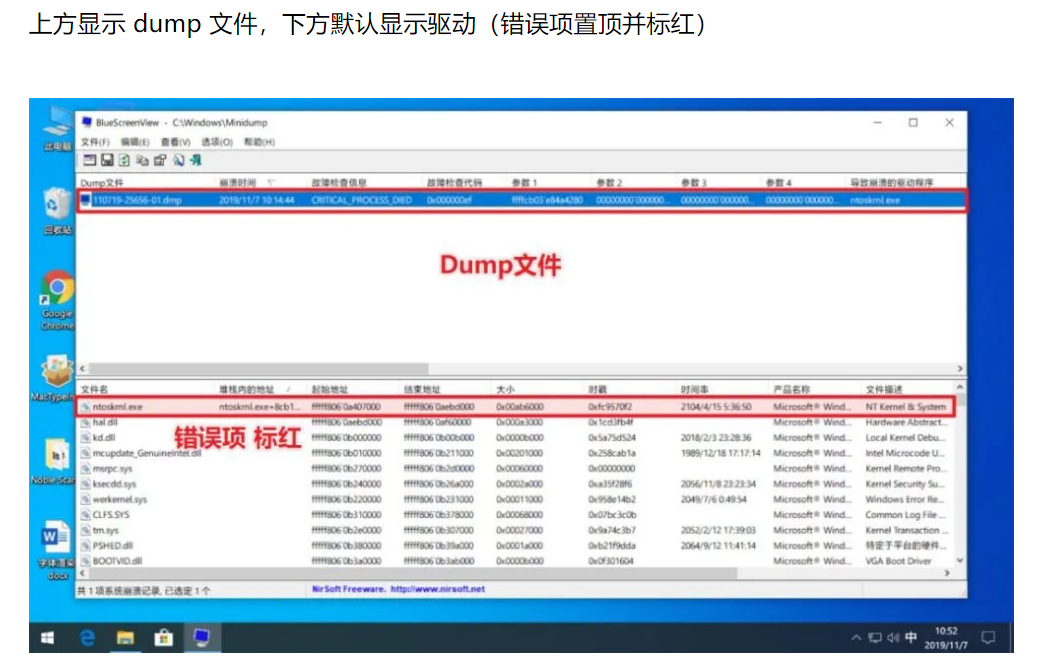Select the MacType desktop icon
This screenshot has height=667, width=1050.
54,378
